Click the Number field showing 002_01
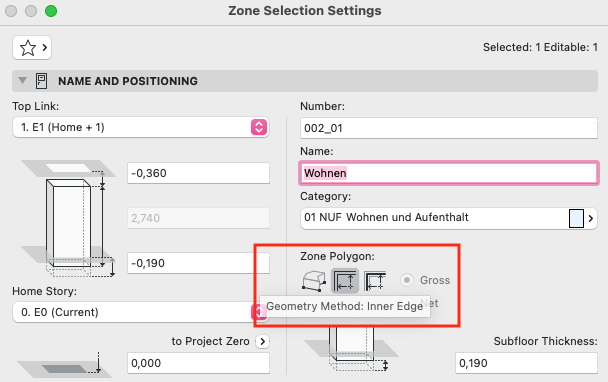 point(449,128)
